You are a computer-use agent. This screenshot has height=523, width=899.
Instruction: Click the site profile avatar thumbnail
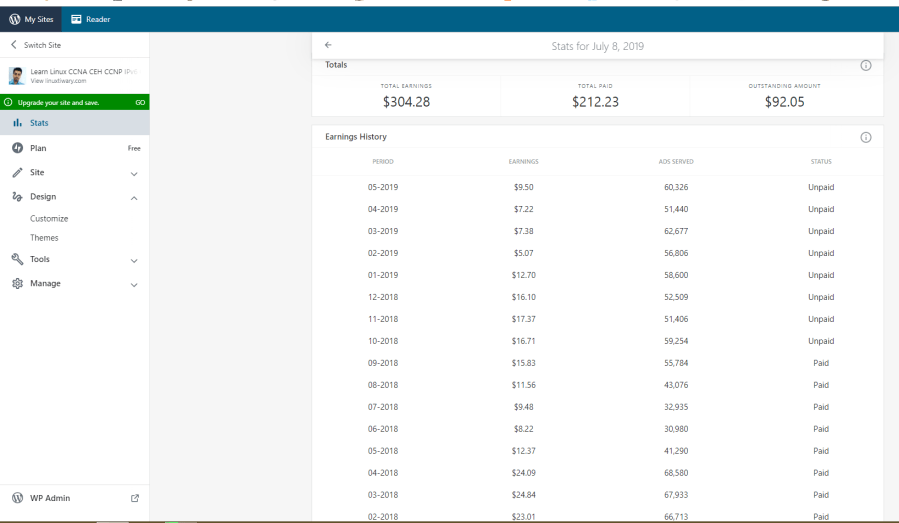pyautogui.click(x=17, y=76)
